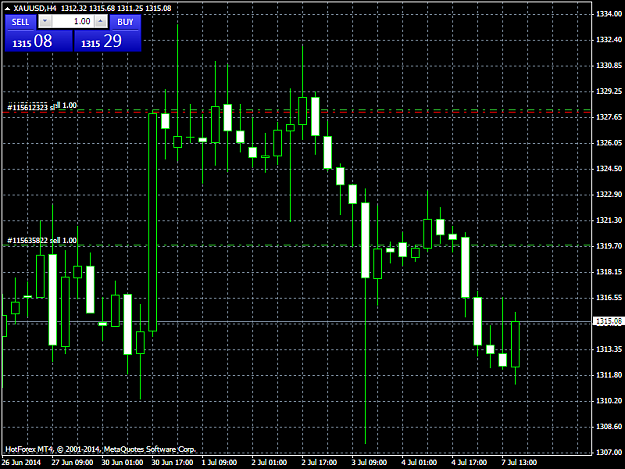Click the 7 Jul 13:00 time axis label

coord(519,462)
